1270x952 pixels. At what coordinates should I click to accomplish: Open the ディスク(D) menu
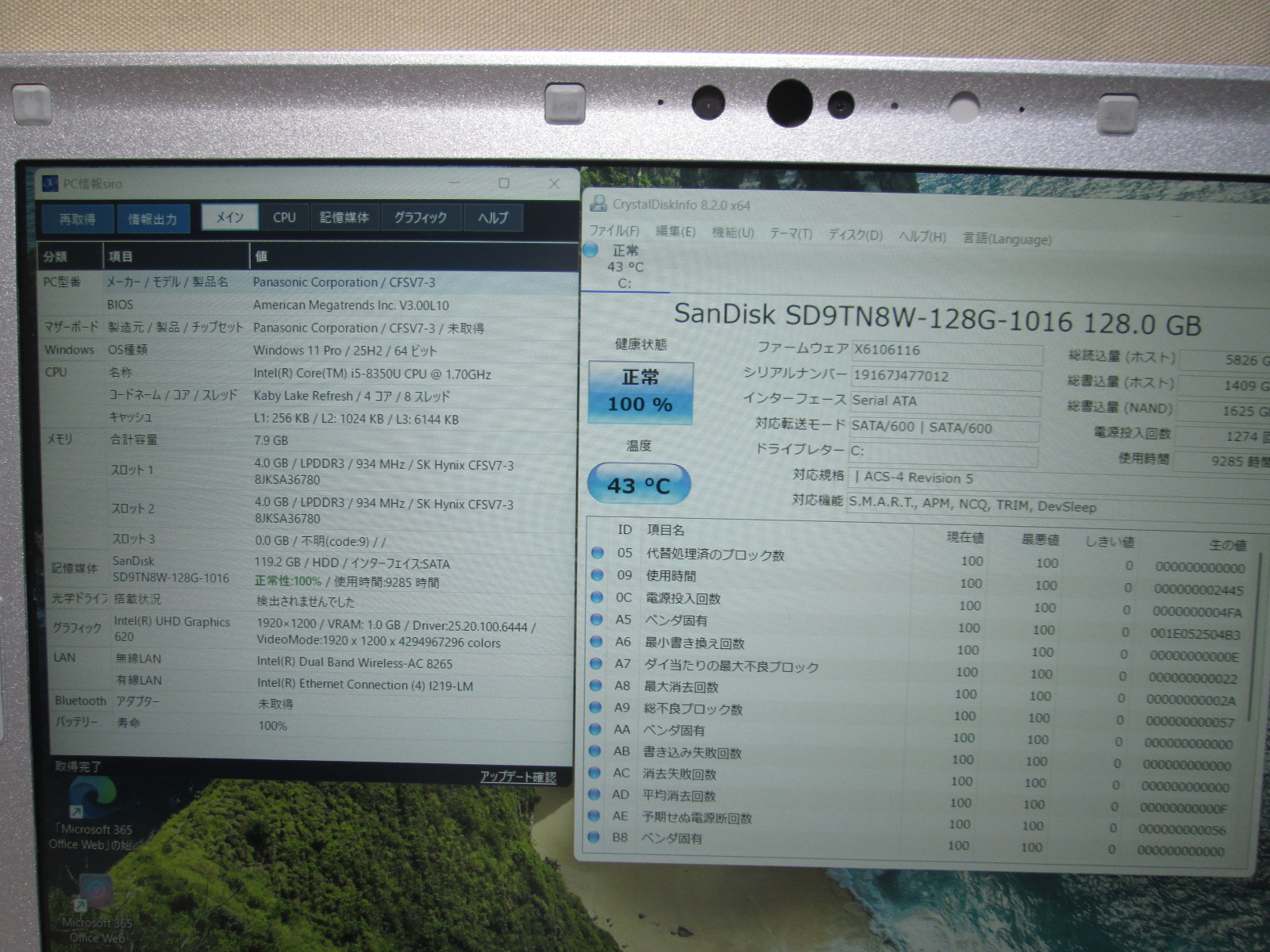point(856,235)
